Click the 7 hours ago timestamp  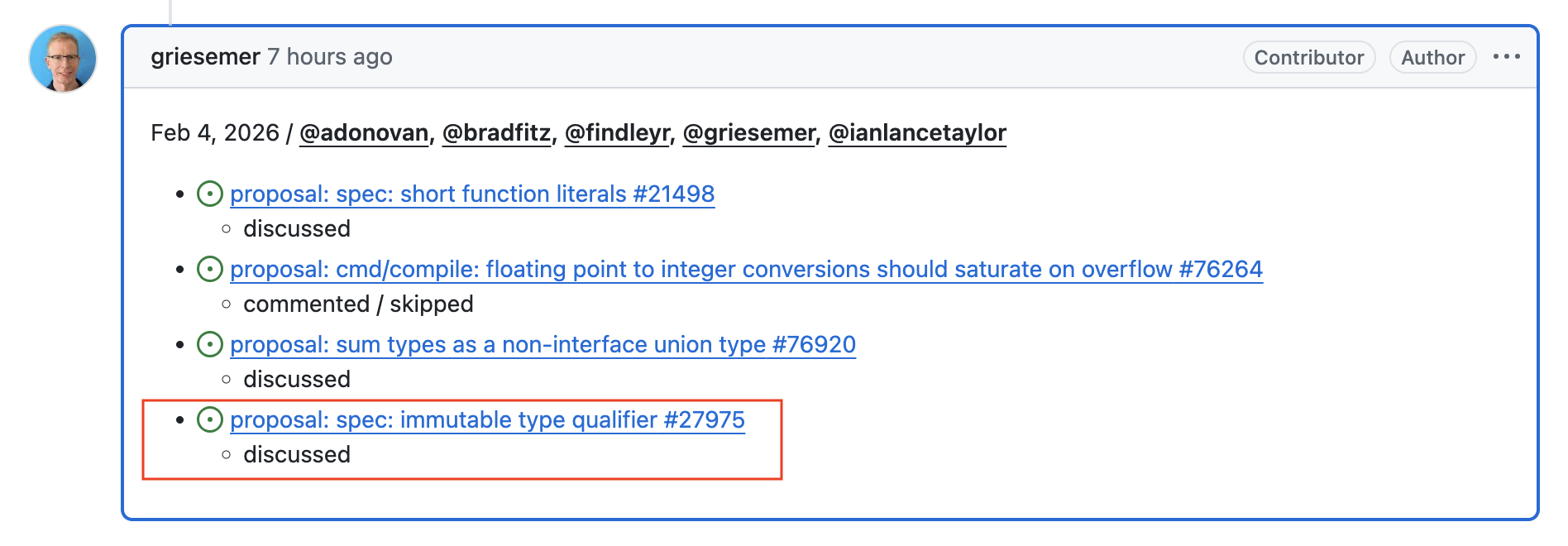tap(330, 57)
